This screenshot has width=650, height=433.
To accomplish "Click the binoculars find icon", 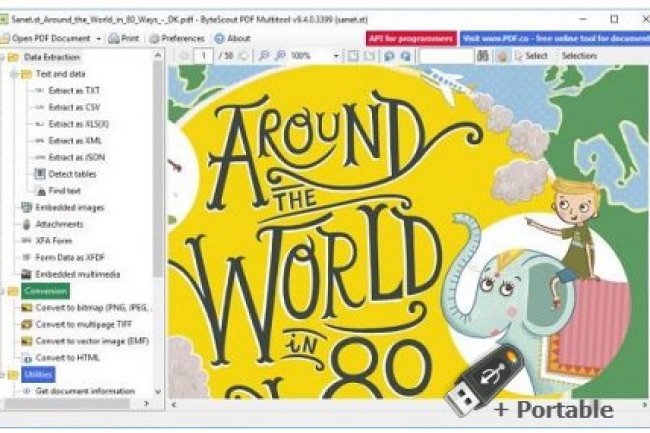I will pyautogui.click(x=483, y=56).
